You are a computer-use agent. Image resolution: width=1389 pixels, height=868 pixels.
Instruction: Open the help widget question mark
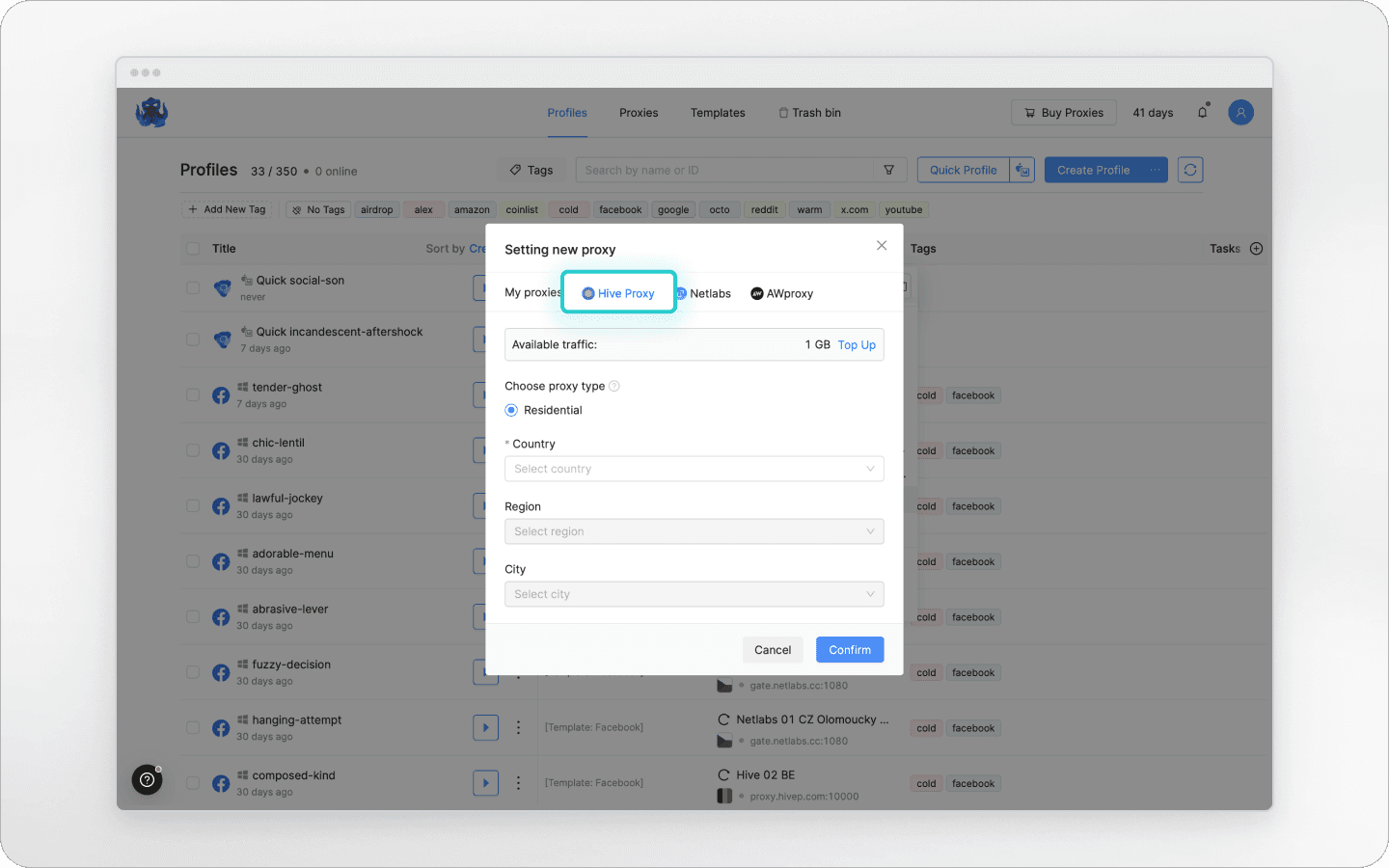147,779
